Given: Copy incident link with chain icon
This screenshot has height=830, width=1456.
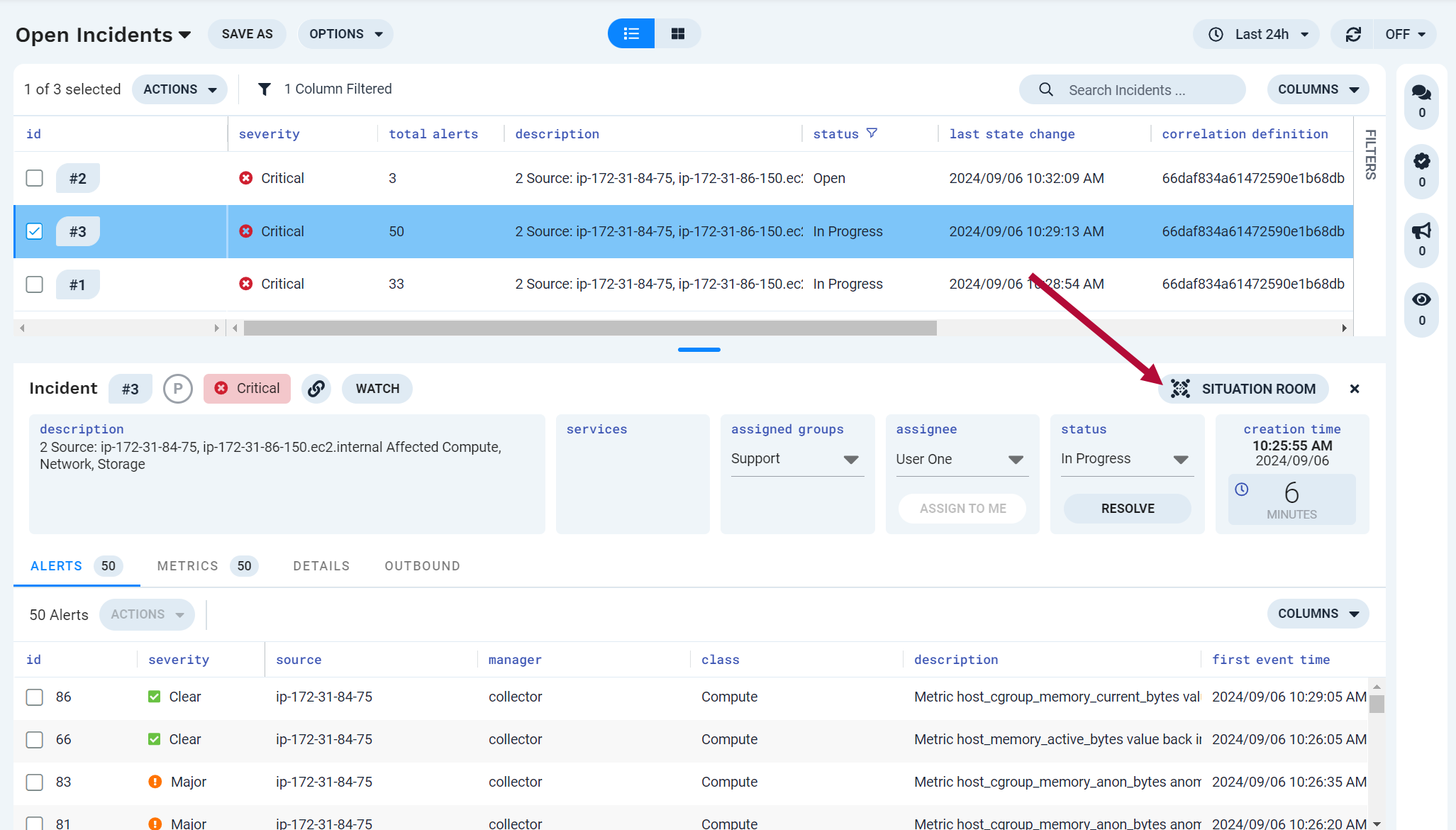Looking at the screenshot, I should (316, 389).
